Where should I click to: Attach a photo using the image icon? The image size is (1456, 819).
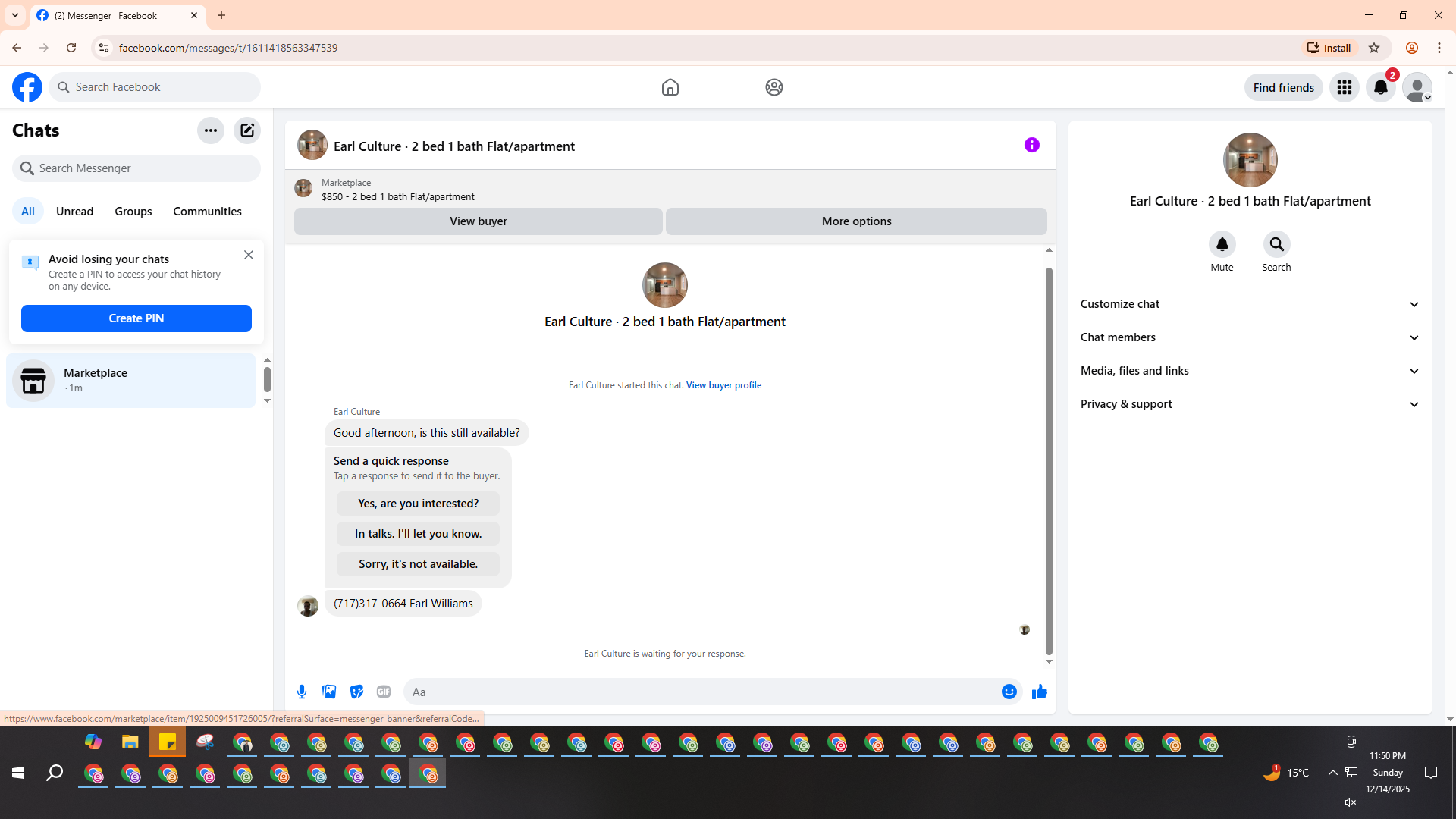point(329,692)
